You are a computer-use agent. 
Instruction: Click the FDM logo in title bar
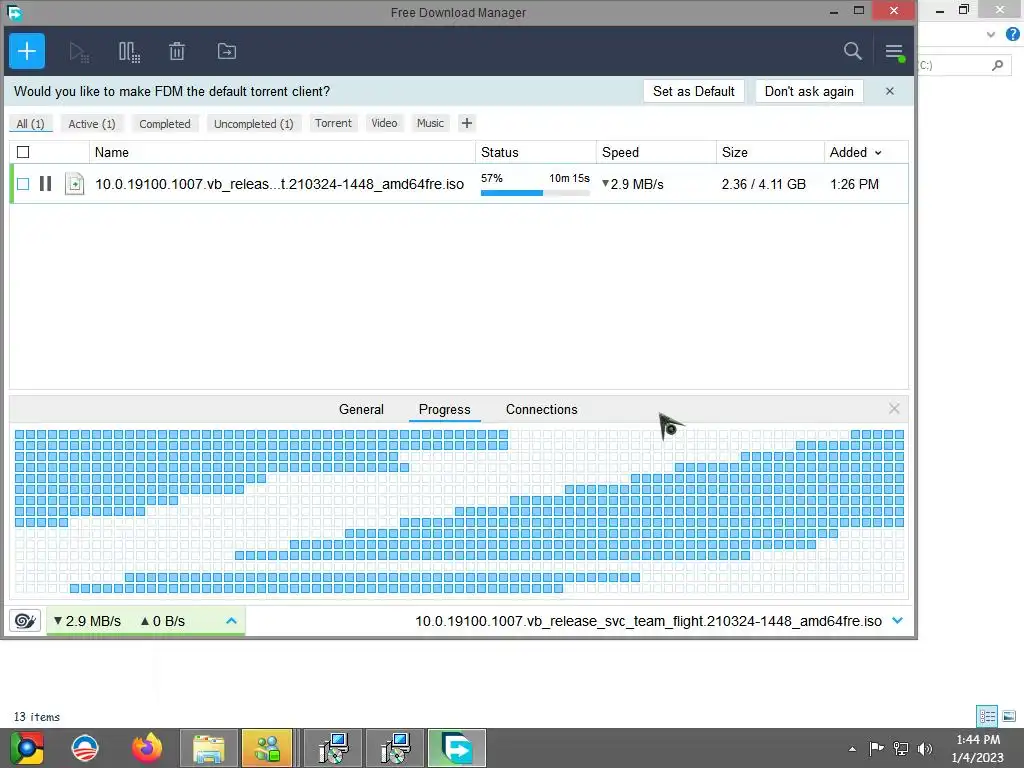click(14, 12)
